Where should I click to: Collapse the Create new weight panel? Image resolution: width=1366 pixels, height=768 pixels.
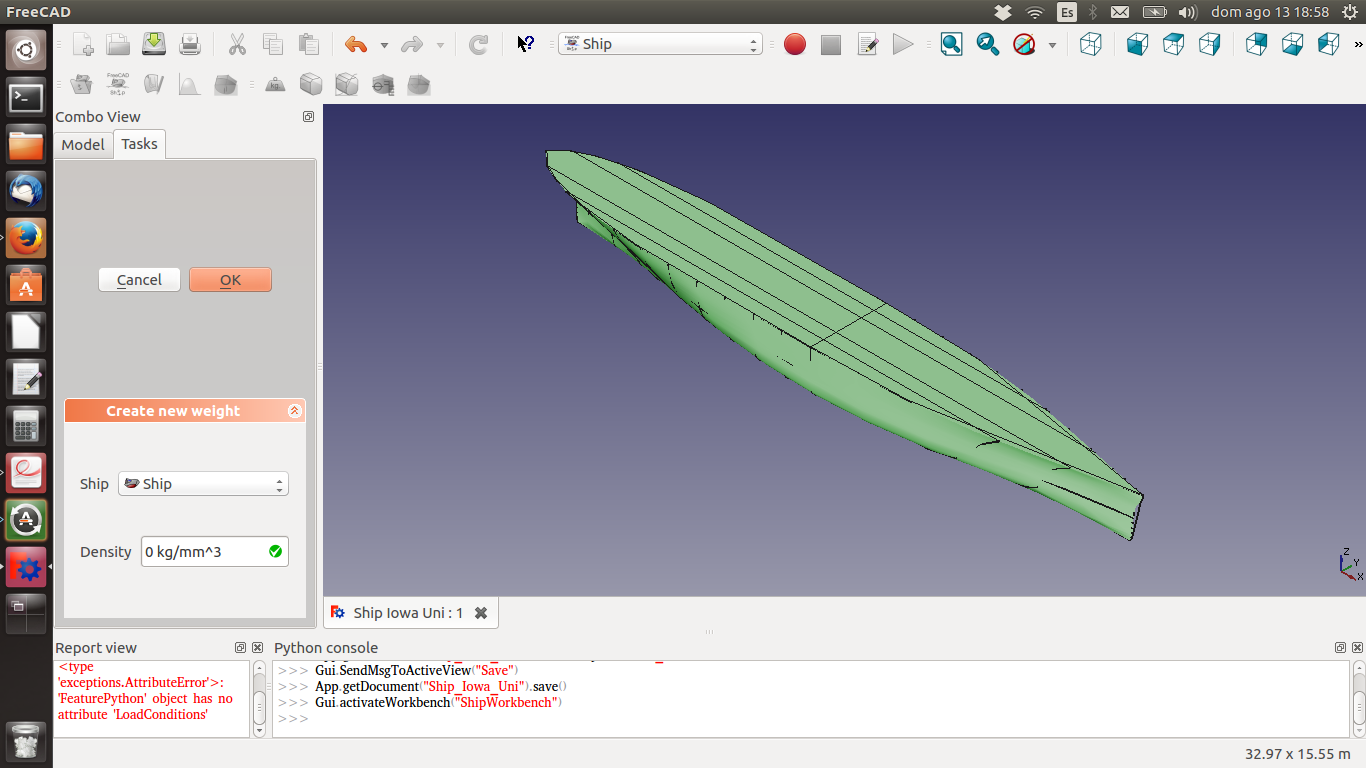294,411
